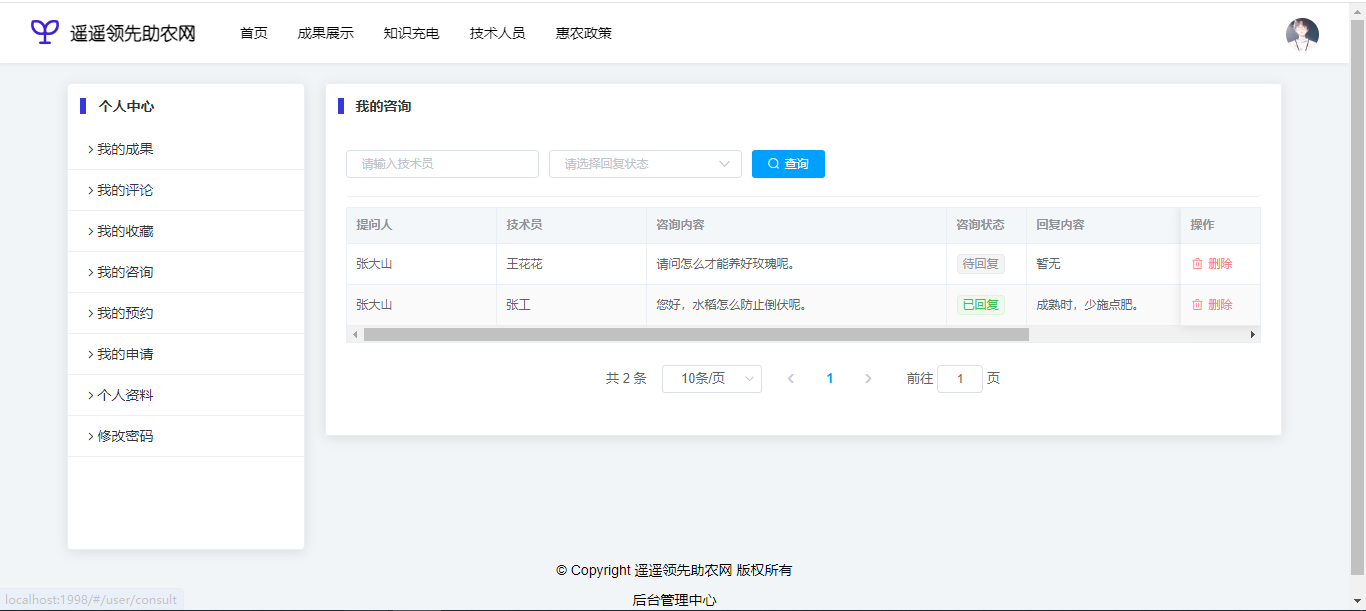Go to previous page with left chevron
The image size is (1366, 611).
click(x=791, y=379)
